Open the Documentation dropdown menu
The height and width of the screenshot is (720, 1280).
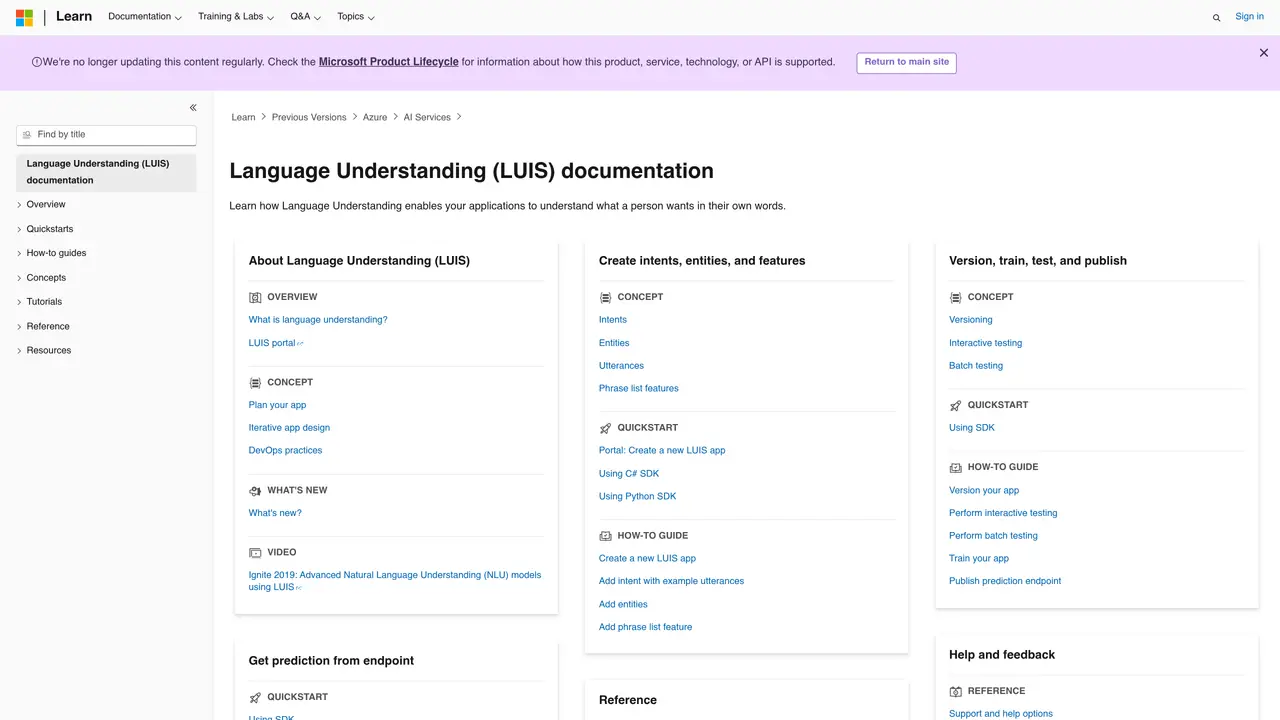(145, 17)
